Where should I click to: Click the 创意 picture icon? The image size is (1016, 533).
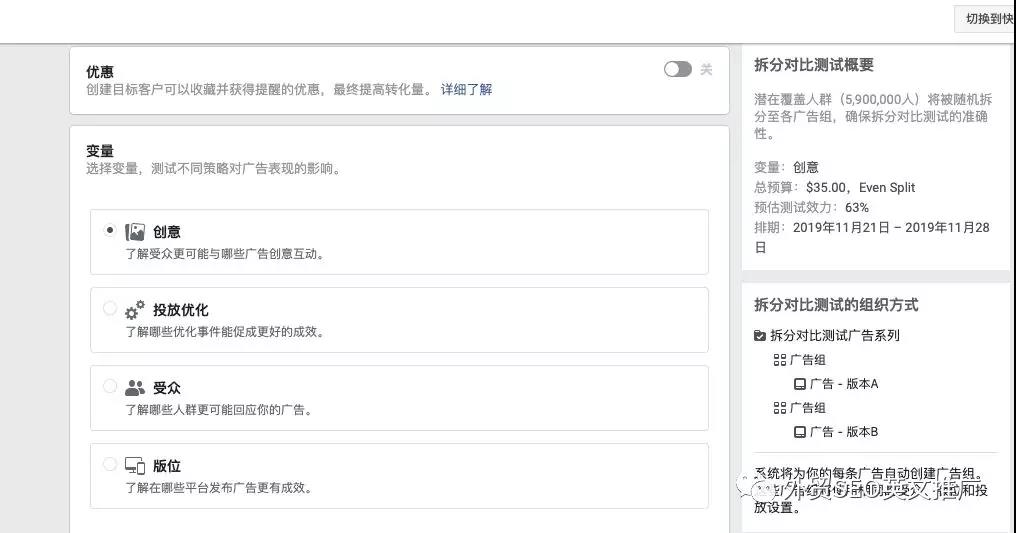[x=135, y=232]
